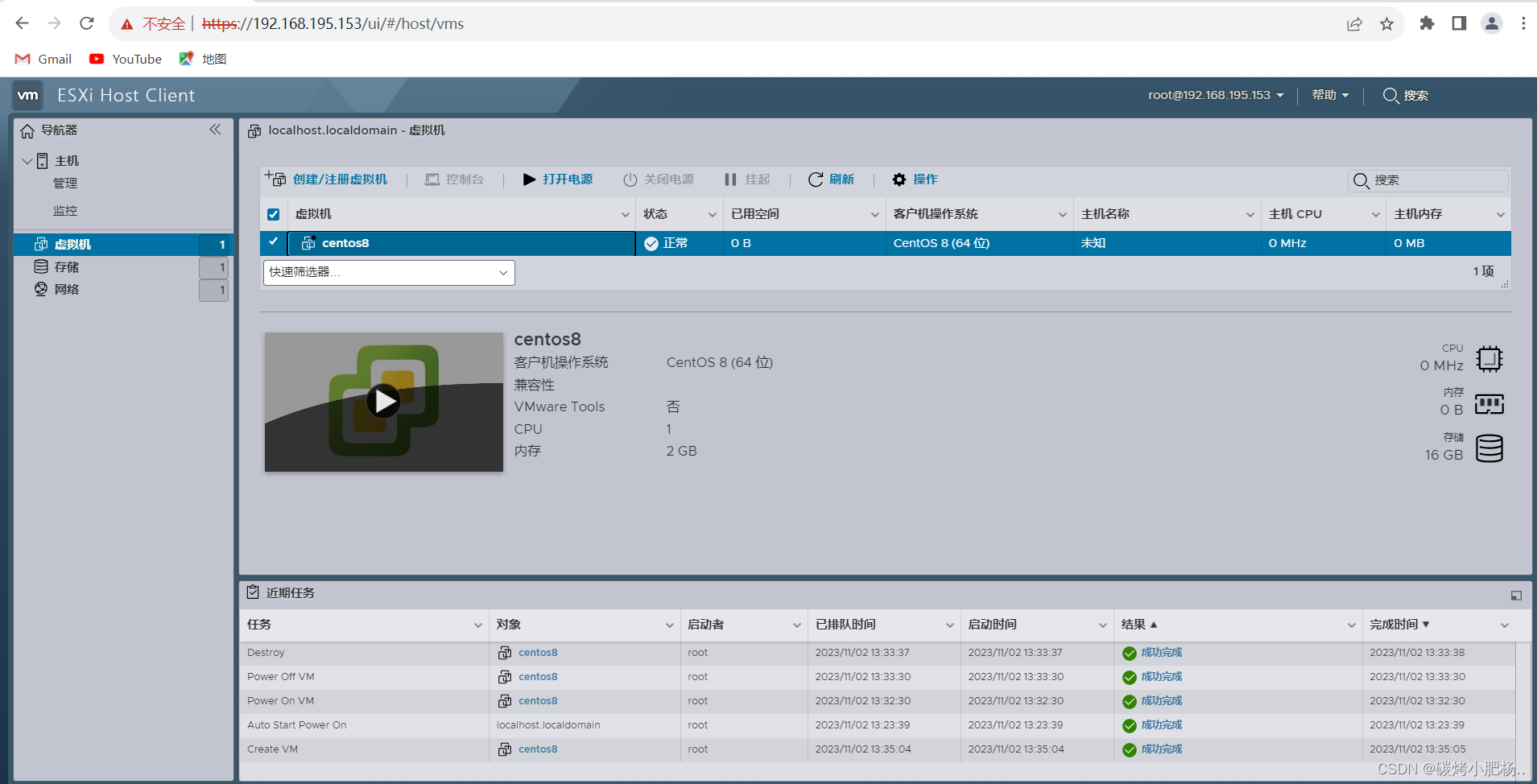Image resolution: width=1537 pixels, height=784 pixels.
Task: Click the Auto Start Power On task text
Action: (297, 725)
